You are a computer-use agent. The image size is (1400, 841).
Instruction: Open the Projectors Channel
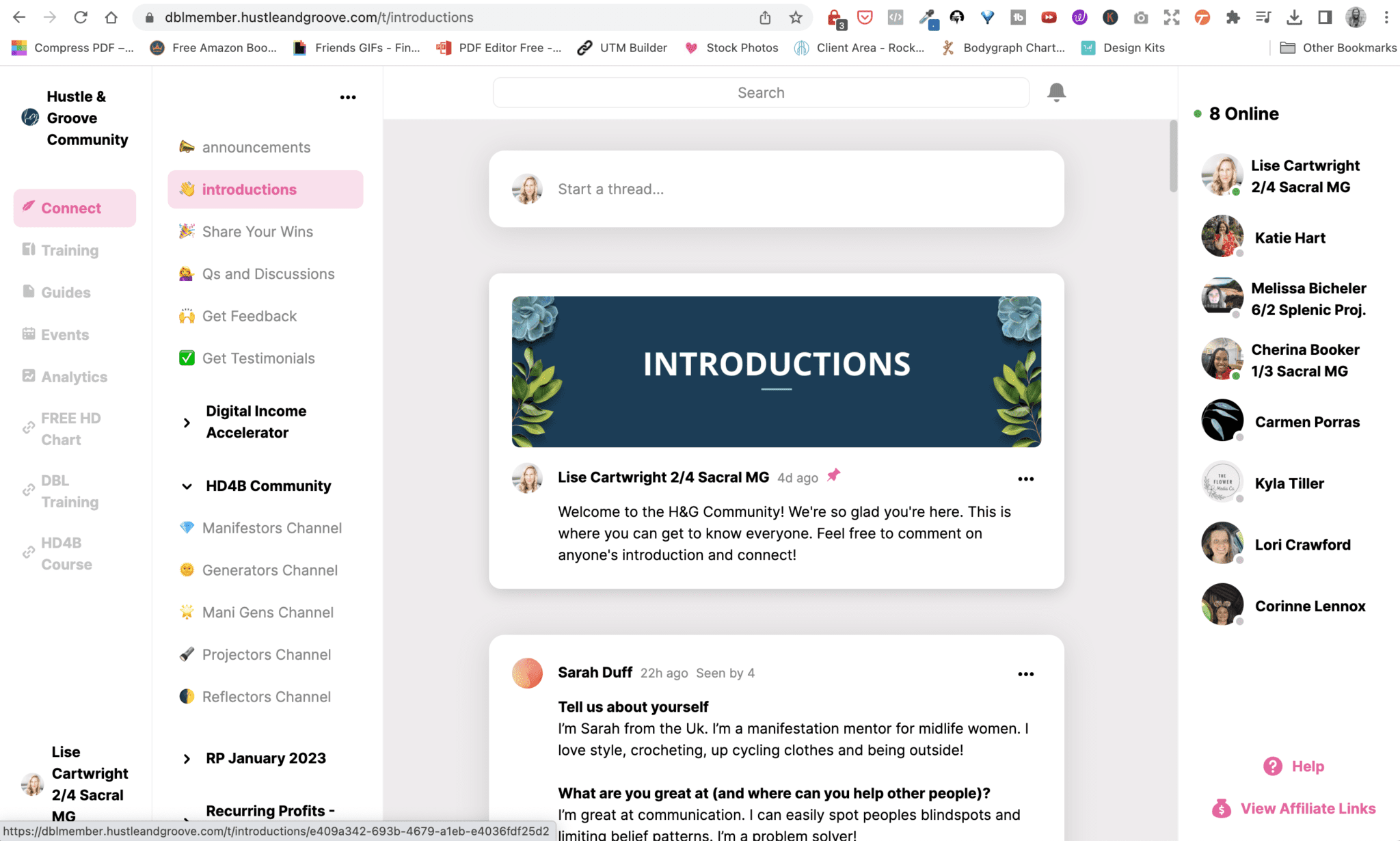point(265,654)
